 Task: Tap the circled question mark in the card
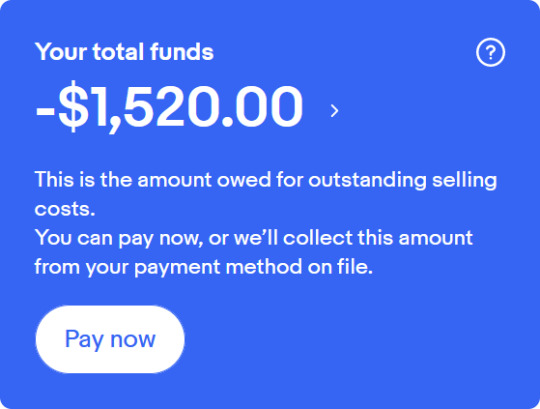tap(490, 52)
